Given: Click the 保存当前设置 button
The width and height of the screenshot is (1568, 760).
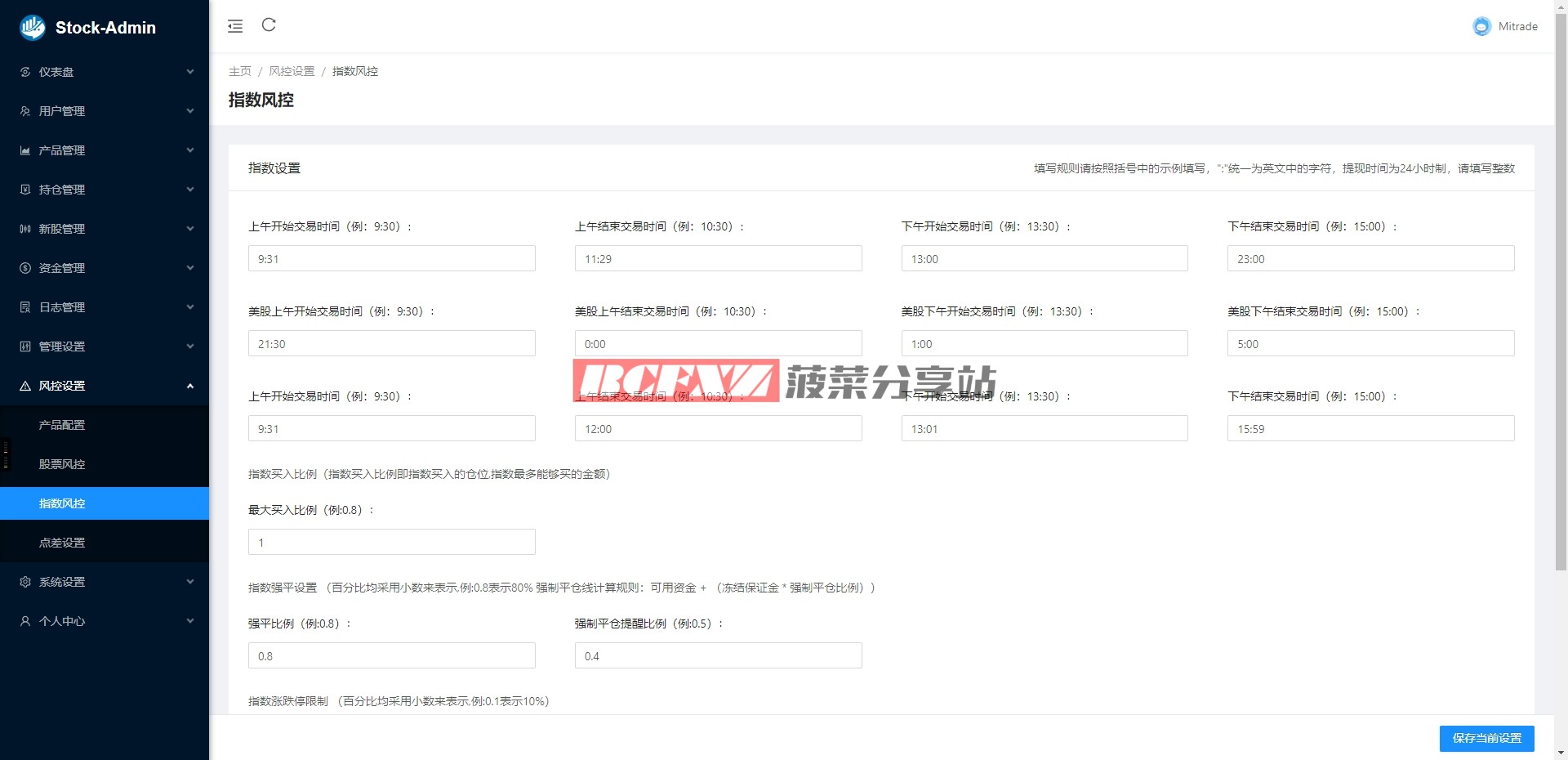Looking at the screenshot, I should click(1486, 738).
